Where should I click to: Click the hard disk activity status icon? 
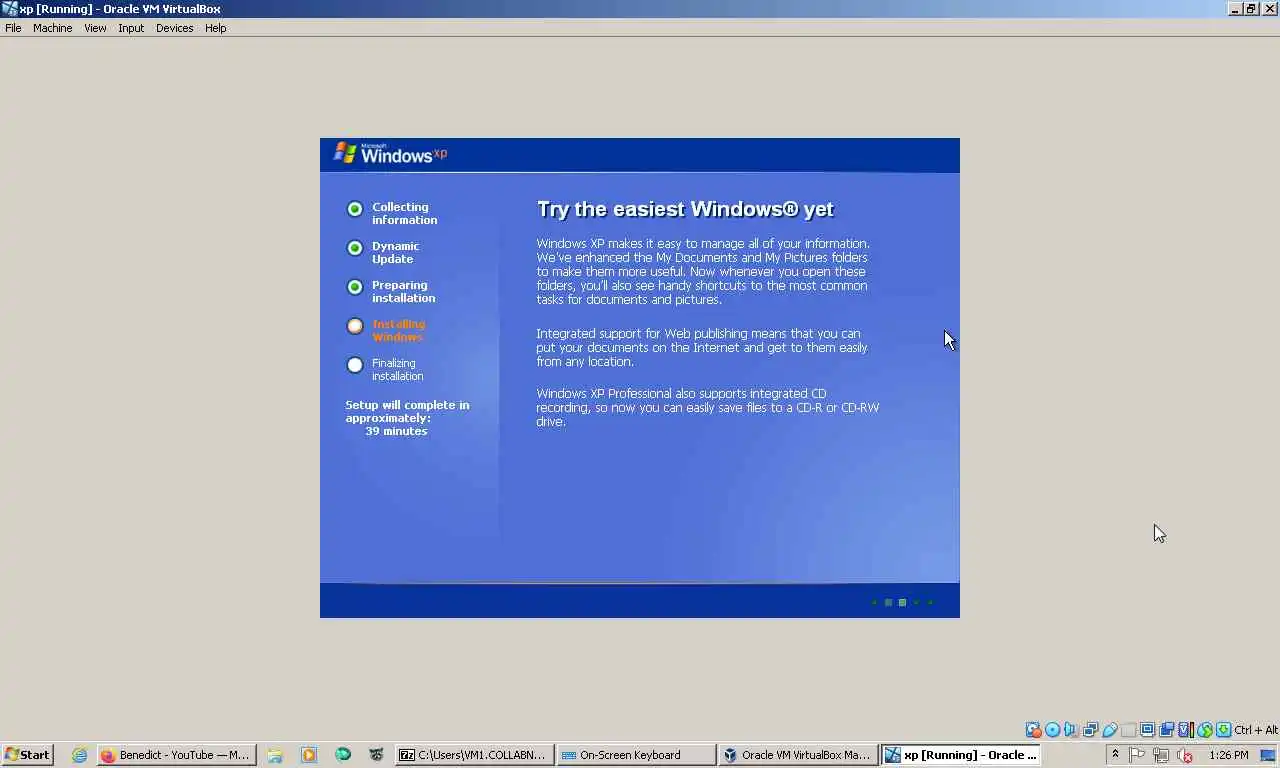[1033, 730]
